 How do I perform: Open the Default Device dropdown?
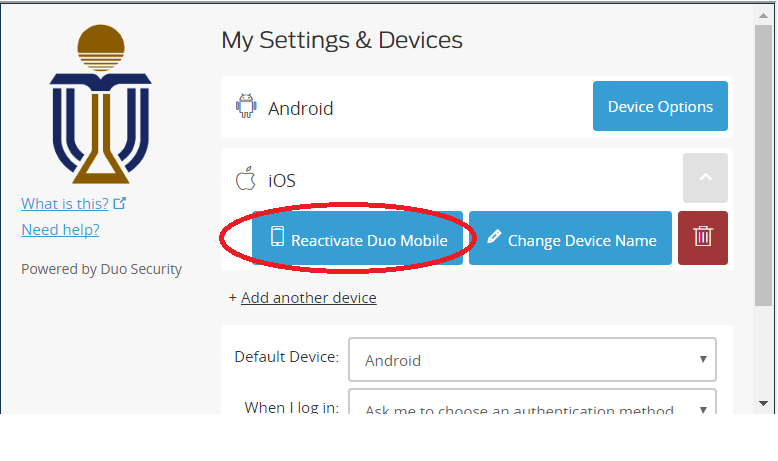point(532,360)
